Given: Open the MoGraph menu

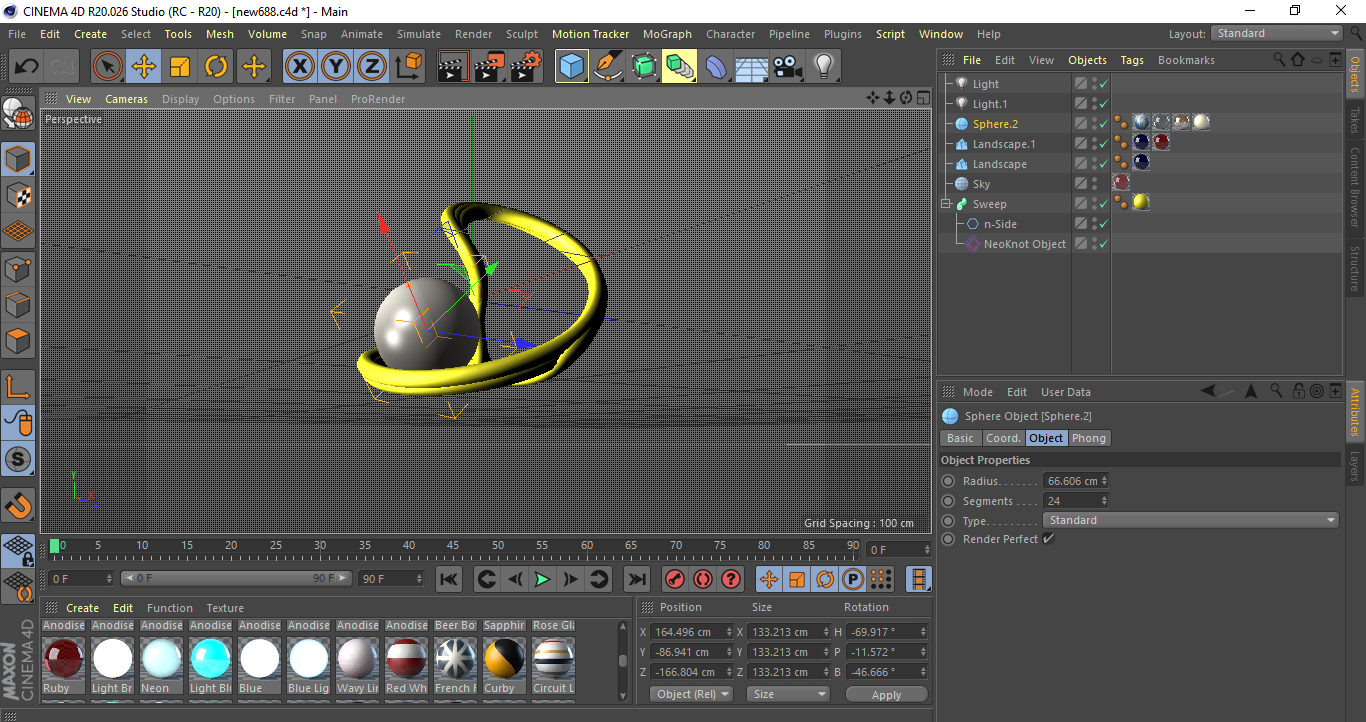Looking at the screenshot, I should click(667, 34).
